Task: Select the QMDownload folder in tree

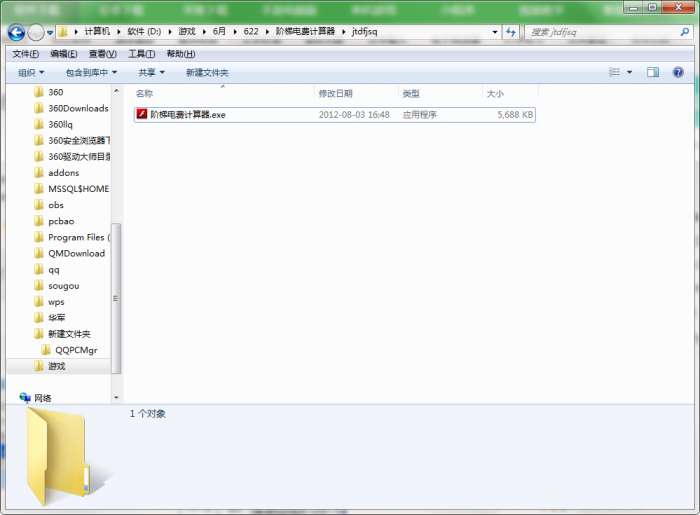Action: pyautogui.click(x=76, y=253)
